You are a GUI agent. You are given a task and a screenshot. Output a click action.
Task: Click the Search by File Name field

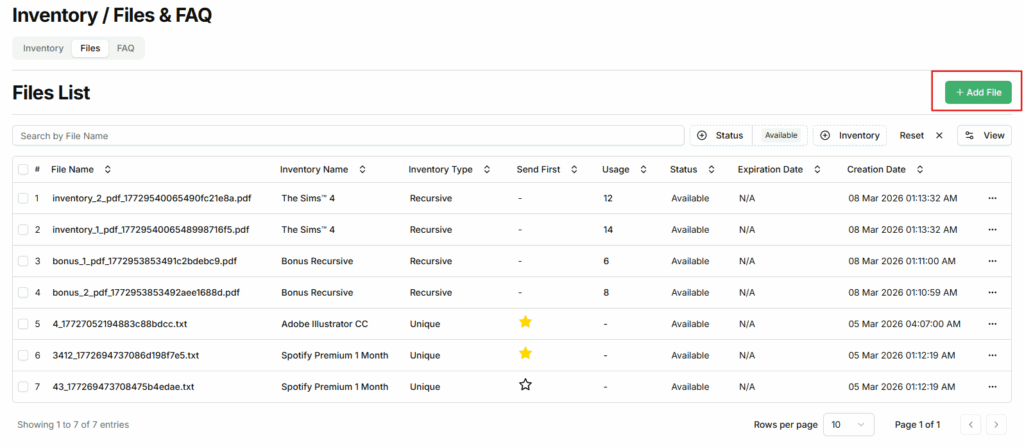[x=348, y=135]
